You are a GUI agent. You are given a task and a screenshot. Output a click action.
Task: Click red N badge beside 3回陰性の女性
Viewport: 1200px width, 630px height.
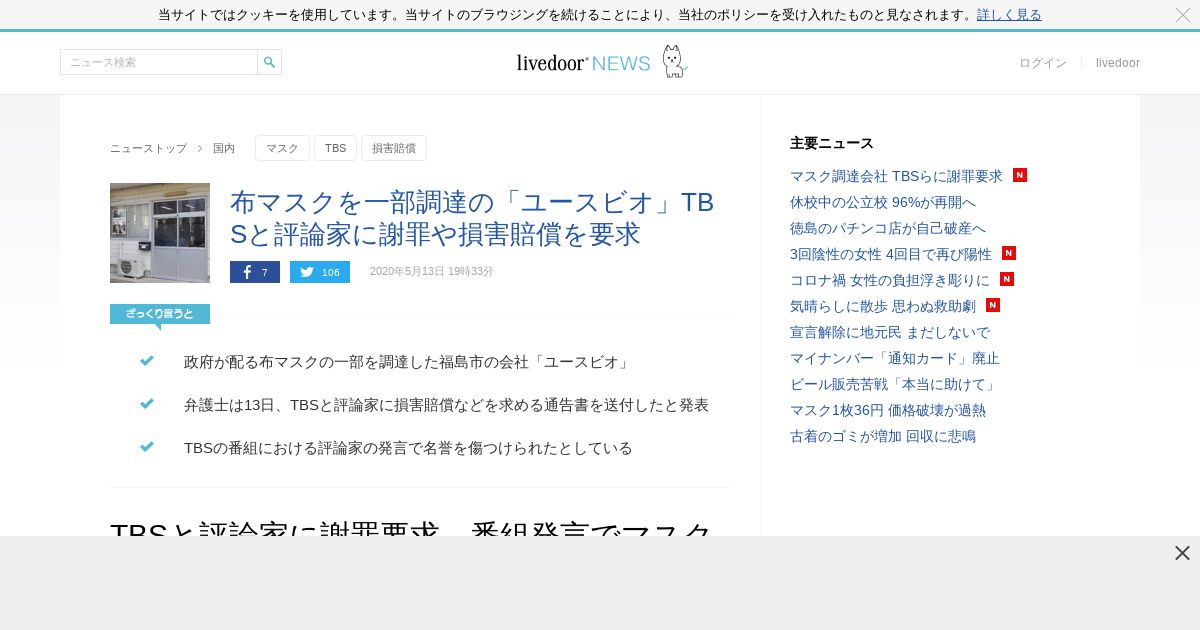pyautogui.click(x=1009, y=253)
